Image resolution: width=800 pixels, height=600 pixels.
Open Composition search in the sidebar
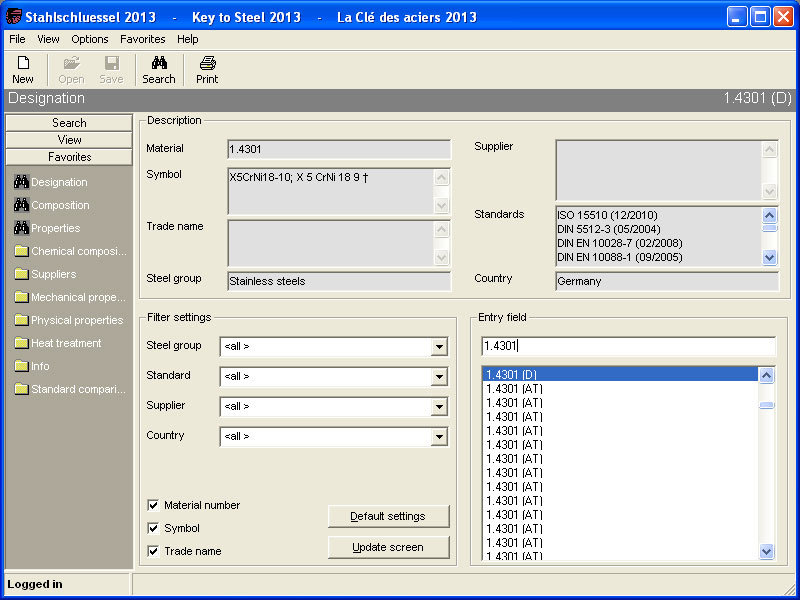pos(52,205)
